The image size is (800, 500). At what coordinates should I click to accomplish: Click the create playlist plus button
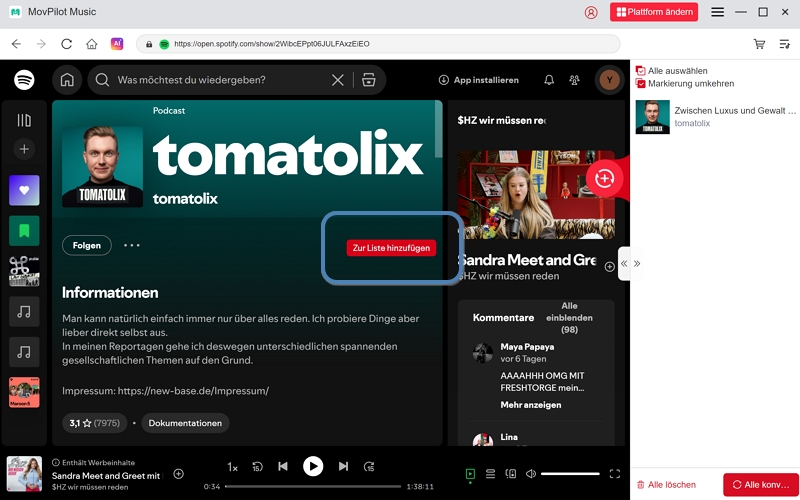(x=24, y=149)
